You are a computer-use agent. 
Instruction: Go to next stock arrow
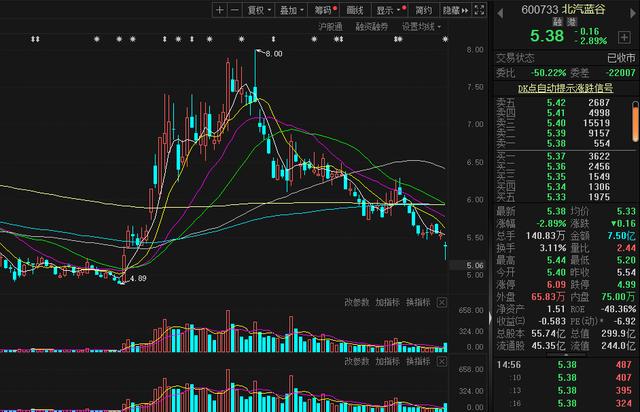pos(634,13)
